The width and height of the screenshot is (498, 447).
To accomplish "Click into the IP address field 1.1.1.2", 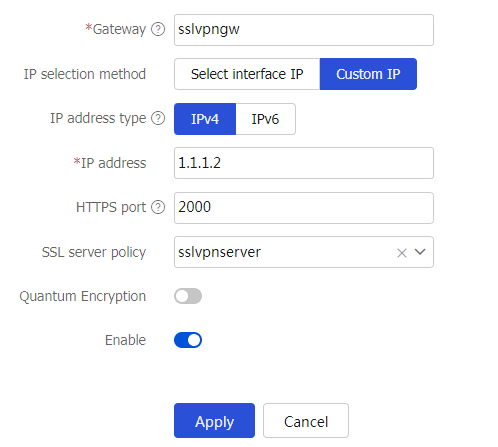I will (304, 163).
